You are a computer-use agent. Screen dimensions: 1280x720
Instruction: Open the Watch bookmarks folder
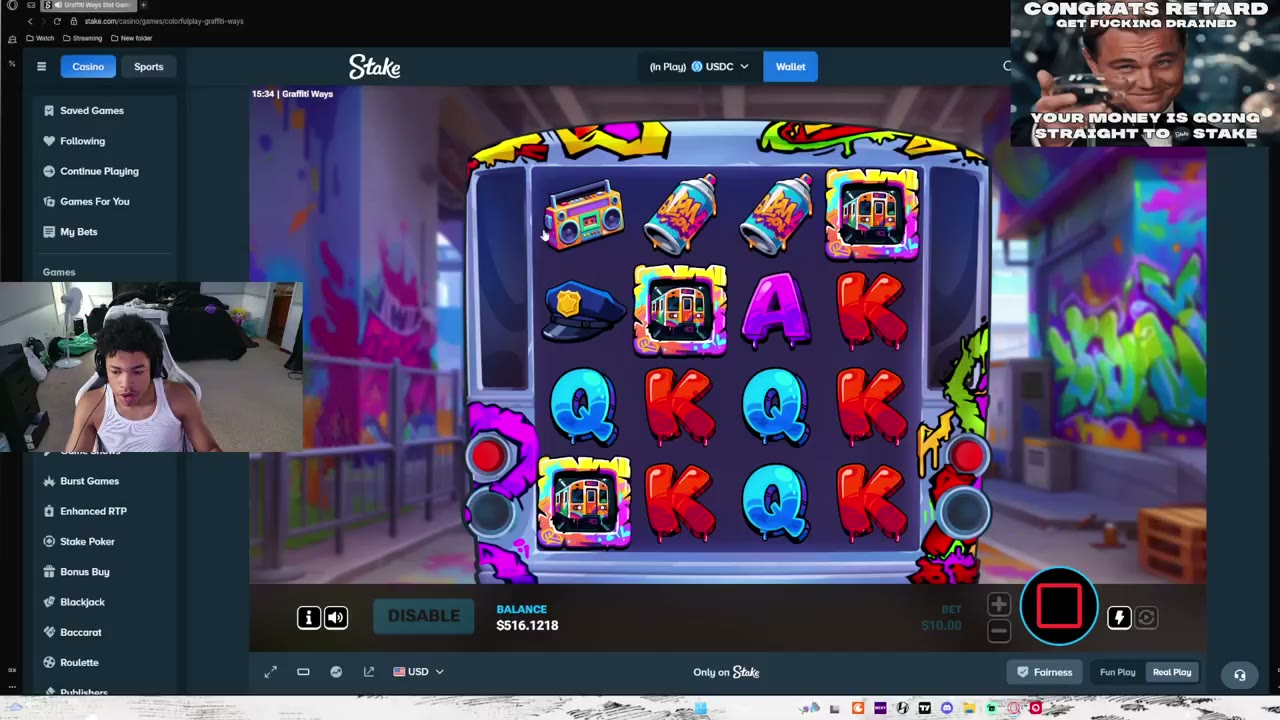click(x=40, y=38)
